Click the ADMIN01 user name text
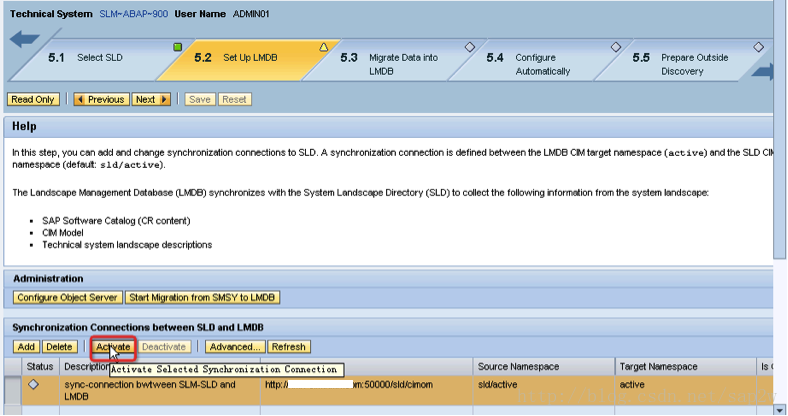 (x=251, y=14)
